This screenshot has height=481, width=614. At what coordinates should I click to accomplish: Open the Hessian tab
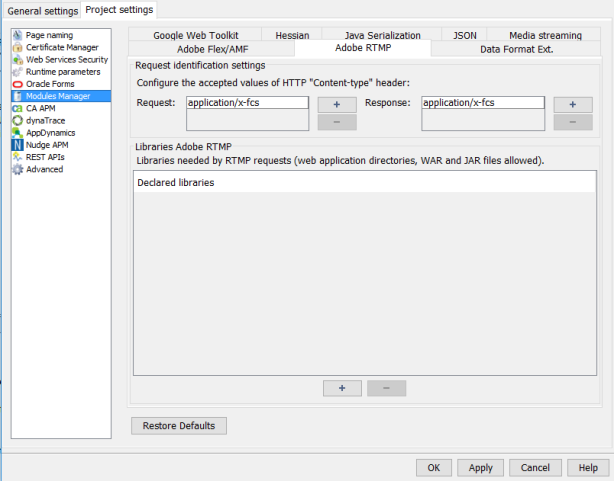pos(292,35)
